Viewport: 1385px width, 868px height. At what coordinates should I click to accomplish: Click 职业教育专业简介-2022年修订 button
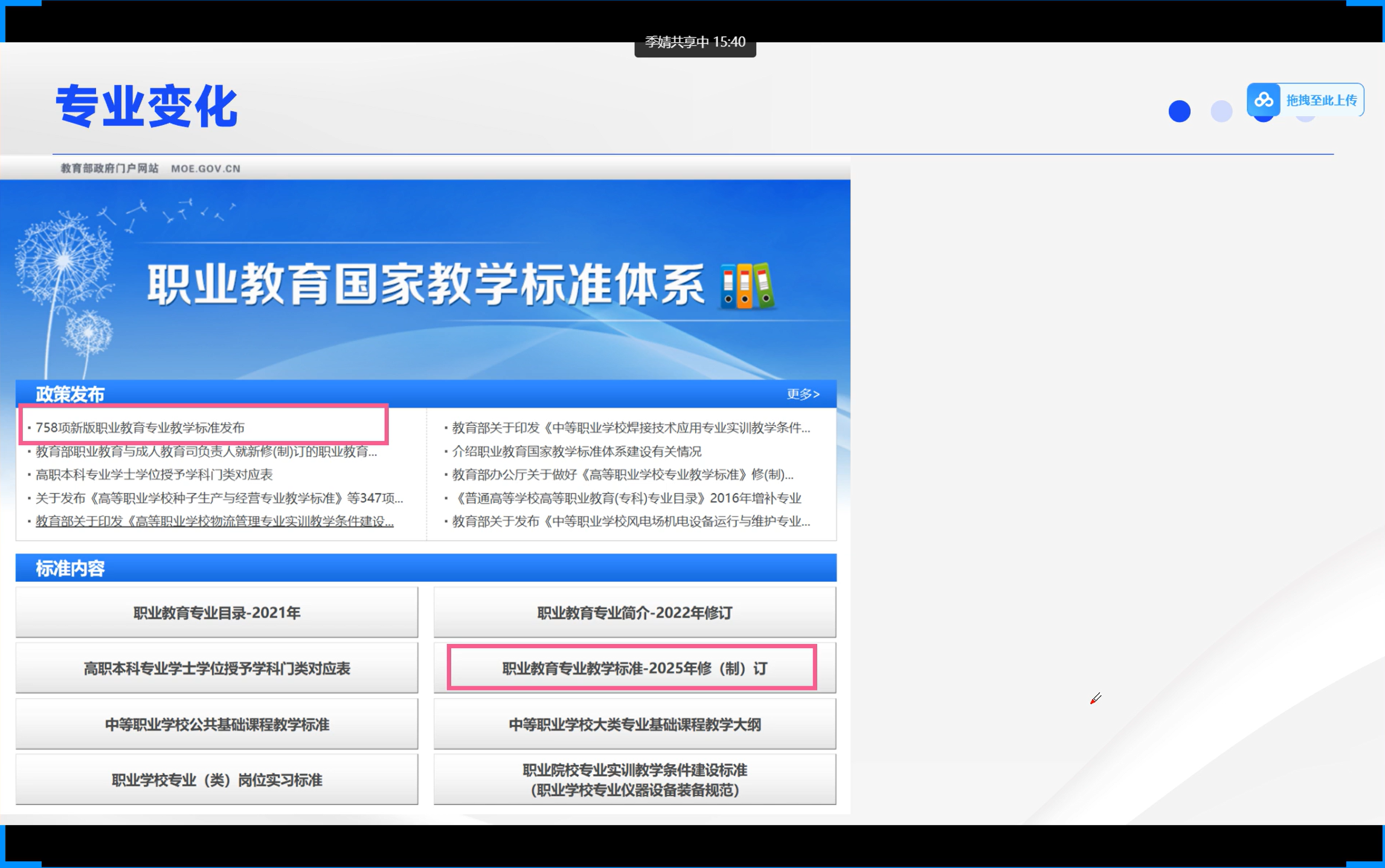(x=635, y=612)
